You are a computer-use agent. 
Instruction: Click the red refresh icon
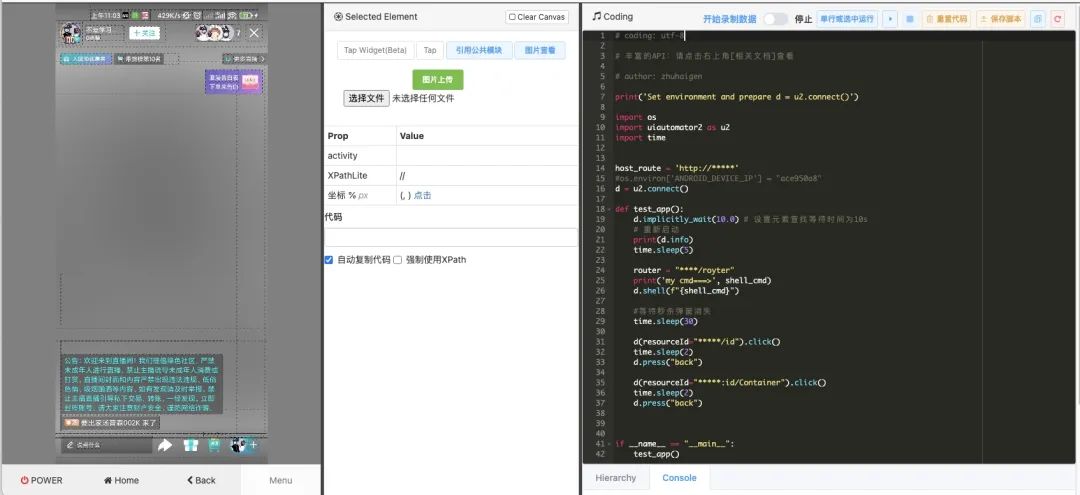point(1057,19)
